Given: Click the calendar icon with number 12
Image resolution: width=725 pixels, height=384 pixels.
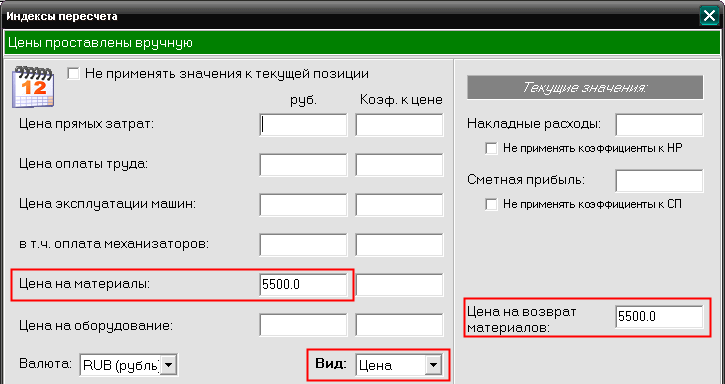Looking at the screenshot, I should [33, 87].
